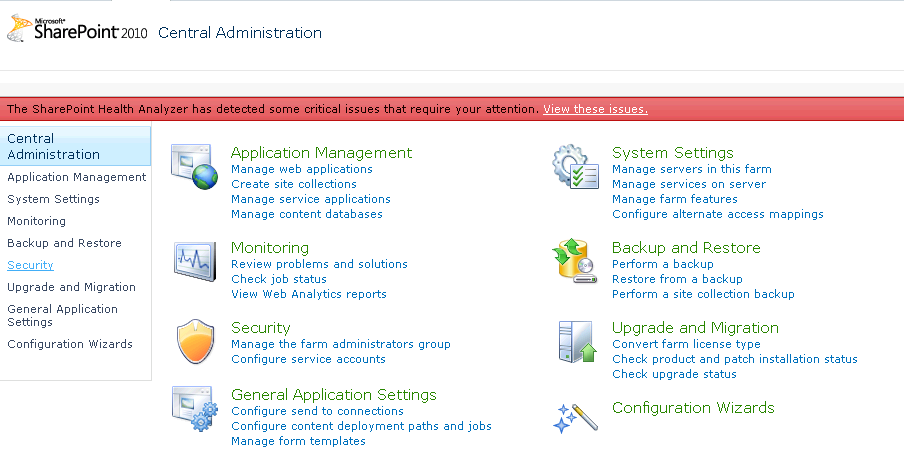Open Manage form templates
This screenshot has height=465, width=904.
pos(298,441)
